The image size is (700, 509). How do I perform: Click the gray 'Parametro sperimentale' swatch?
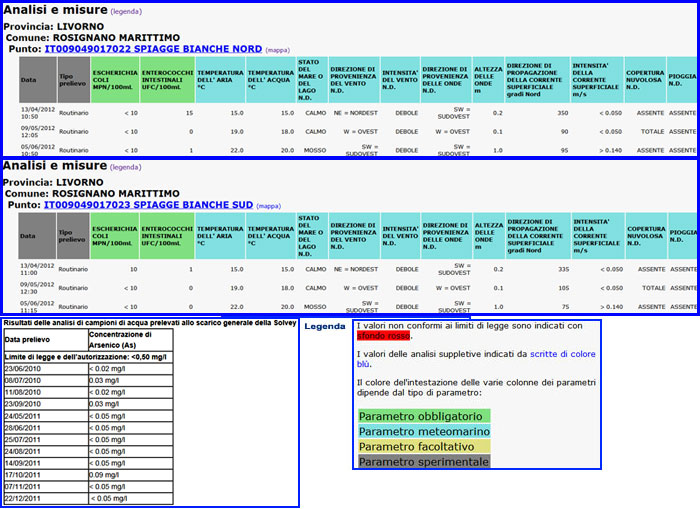coord(424,462)
